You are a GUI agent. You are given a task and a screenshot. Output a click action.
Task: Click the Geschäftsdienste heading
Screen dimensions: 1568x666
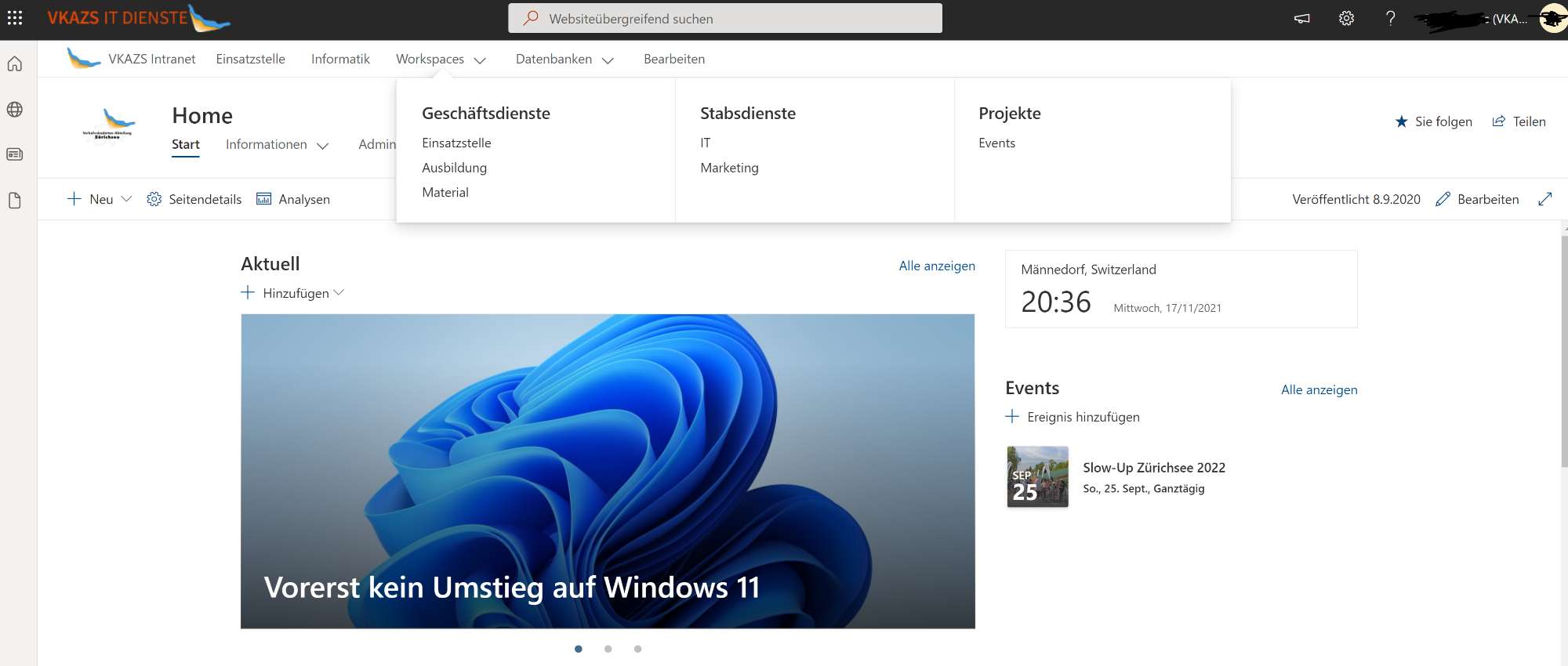coord(486,113)
